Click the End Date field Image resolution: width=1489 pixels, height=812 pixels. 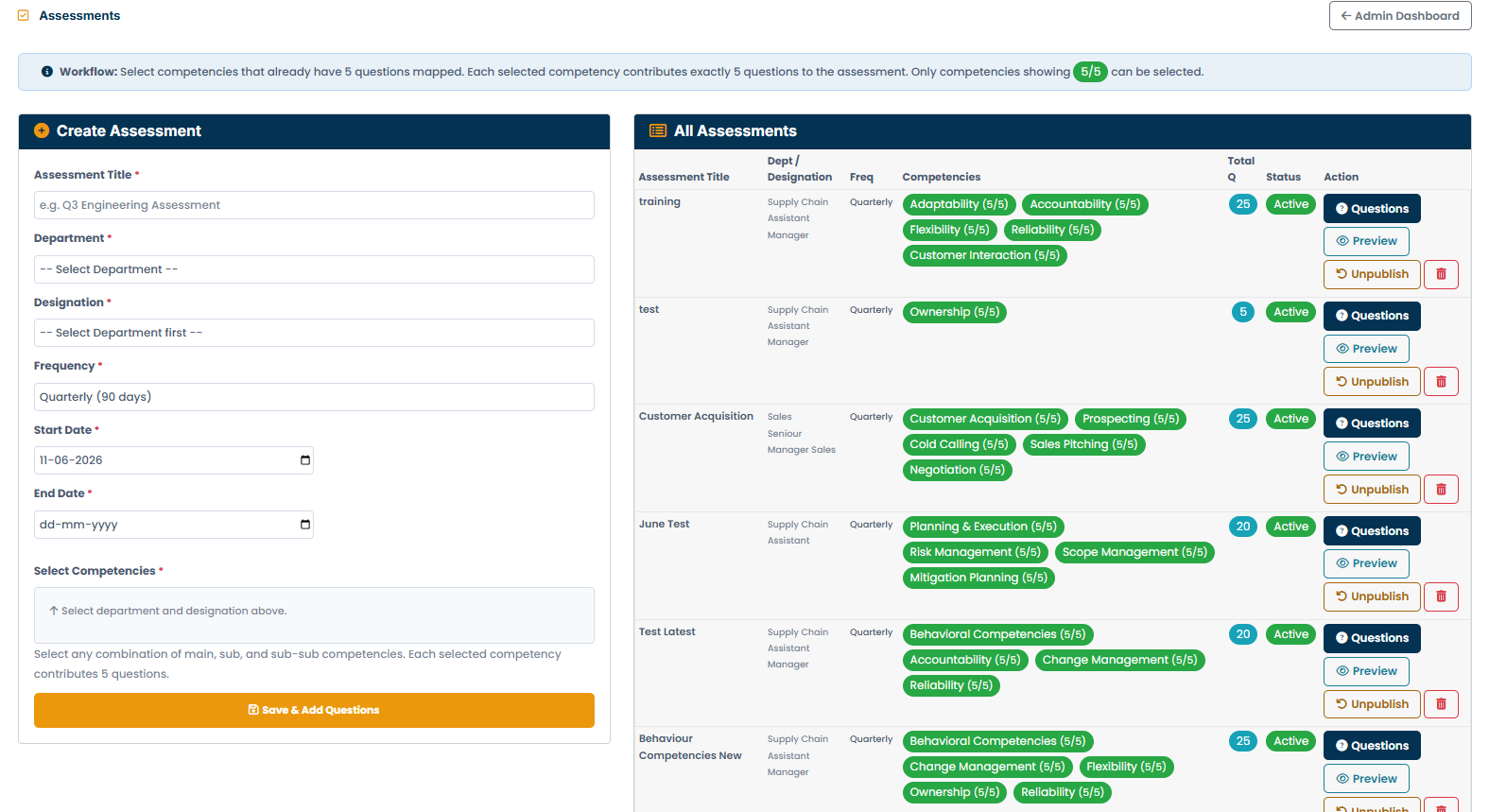[174, 525]
